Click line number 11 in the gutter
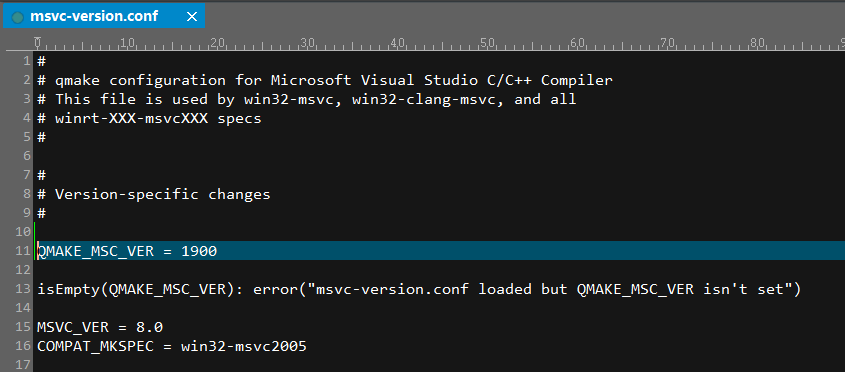Screen dimensions: 845x372 24,251
